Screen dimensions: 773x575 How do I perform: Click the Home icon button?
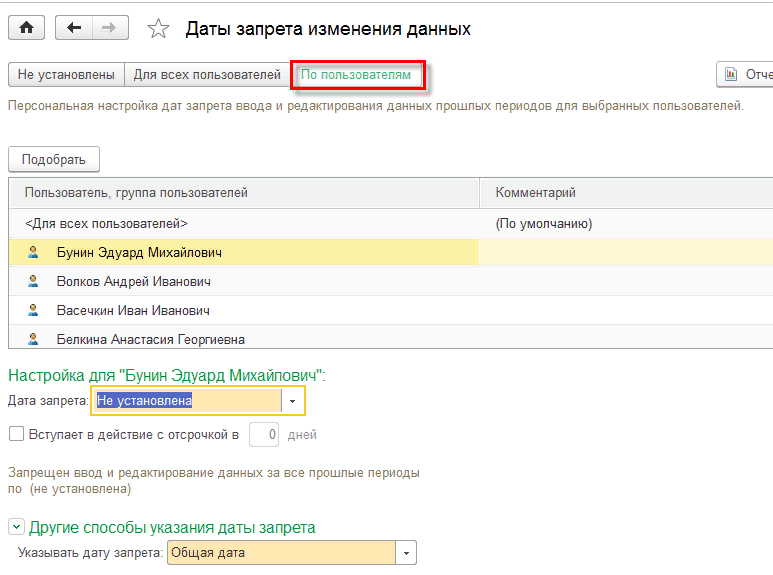pos(27,28)
